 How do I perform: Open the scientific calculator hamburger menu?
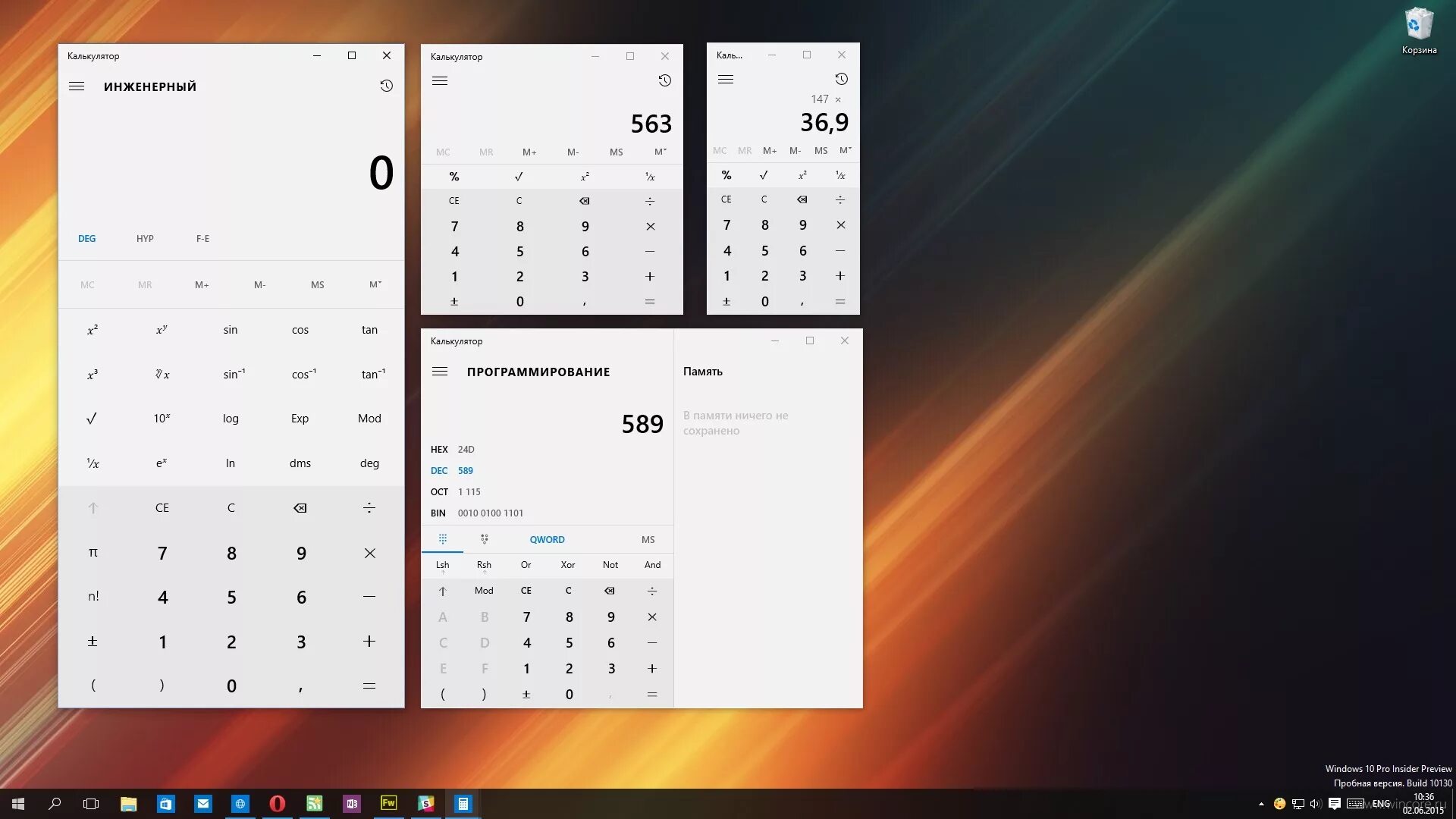click(77, 86)
